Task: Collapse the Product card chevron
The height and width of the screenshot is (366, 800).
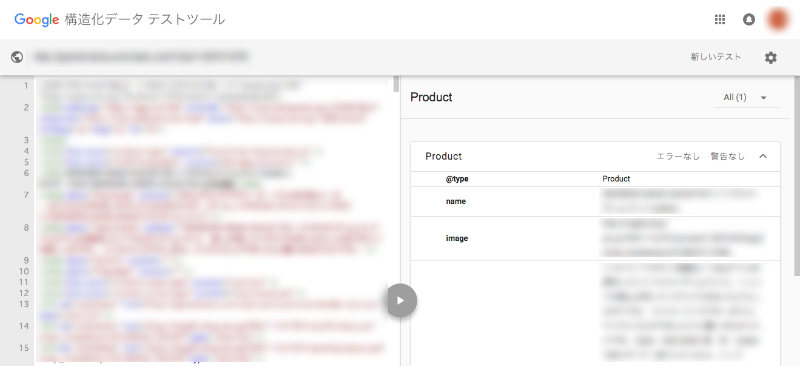Action: coord(763,156)
